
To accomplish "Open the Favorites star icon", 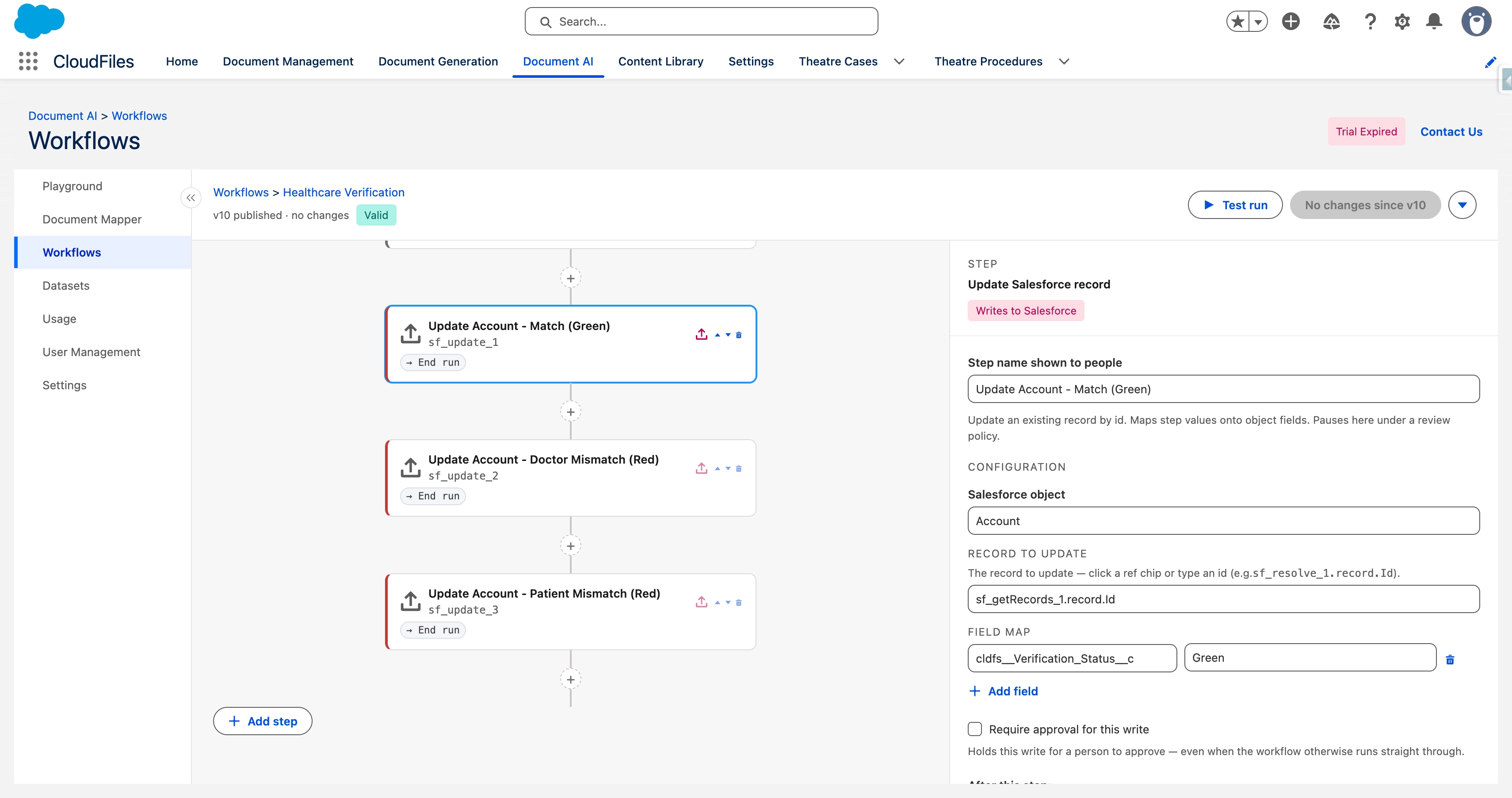I will coord(1238,22).
